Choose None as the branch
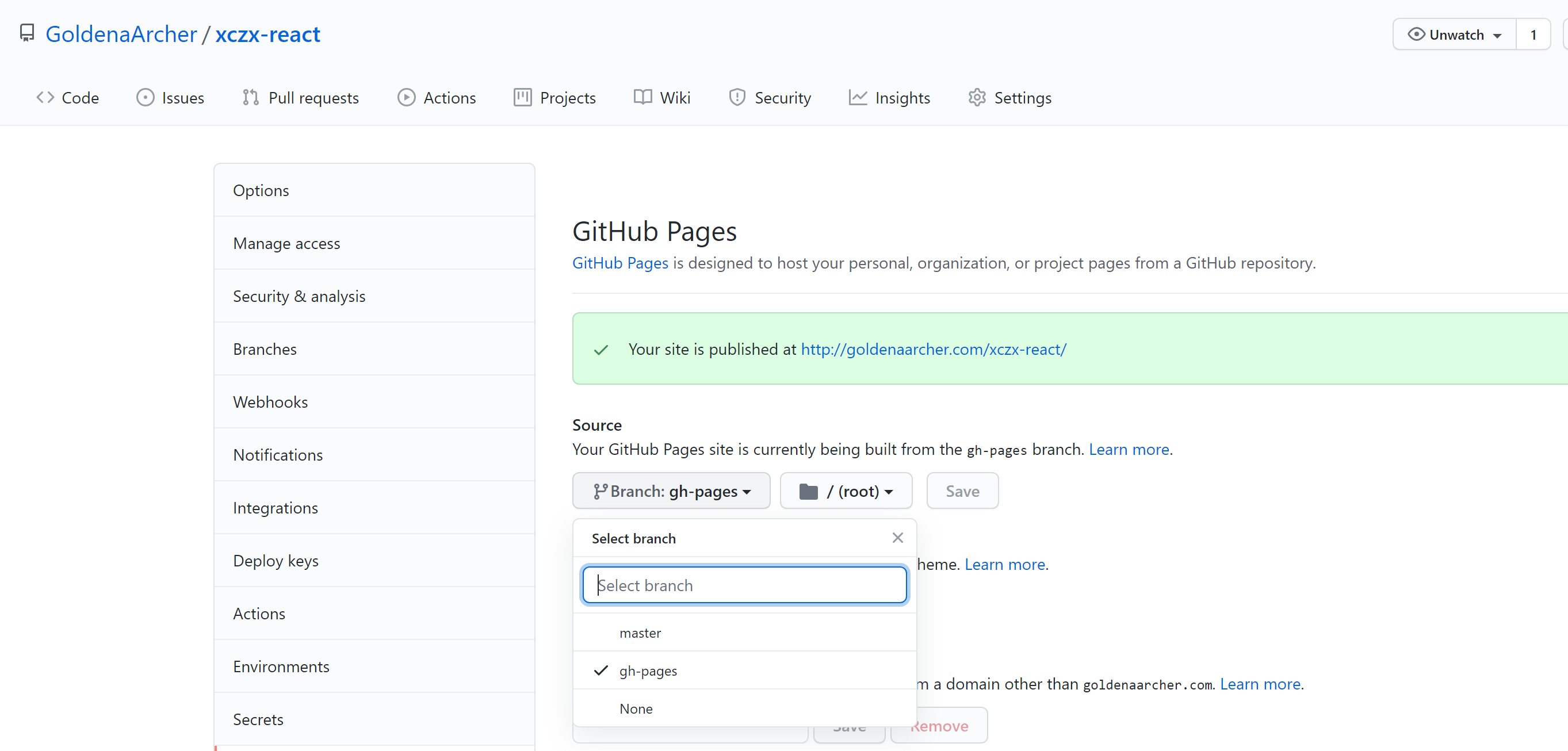 pyautogui.click(x=744, y=708)
